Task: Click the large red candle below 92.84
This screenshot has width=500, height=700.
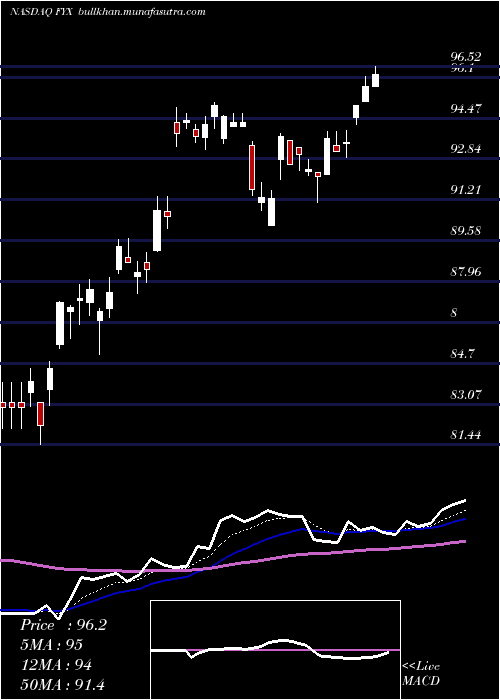Action: (x=252, y=167)
